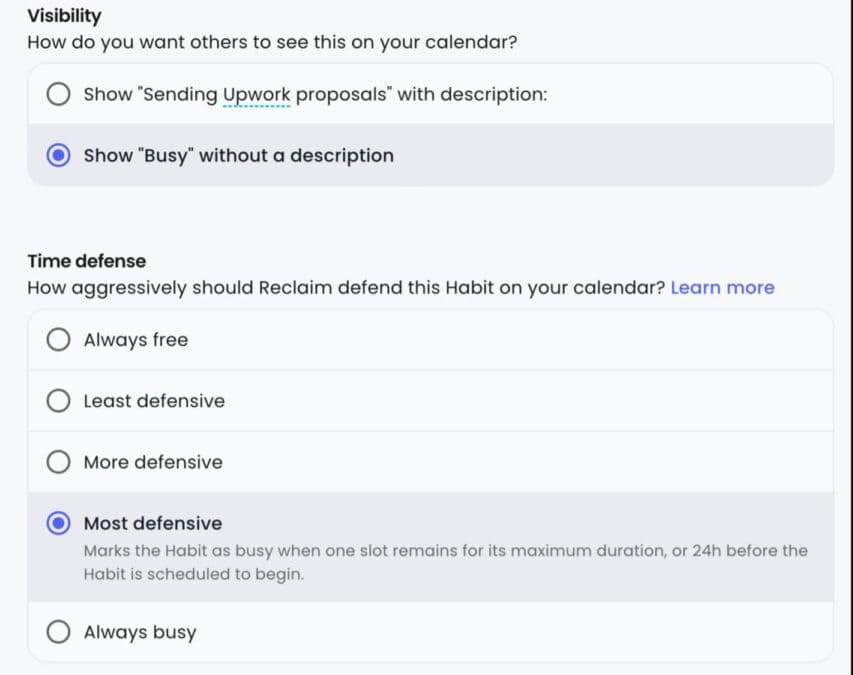Select the 'Always free' time defense option
Screen dimensions: 853x675
[58, 340]
